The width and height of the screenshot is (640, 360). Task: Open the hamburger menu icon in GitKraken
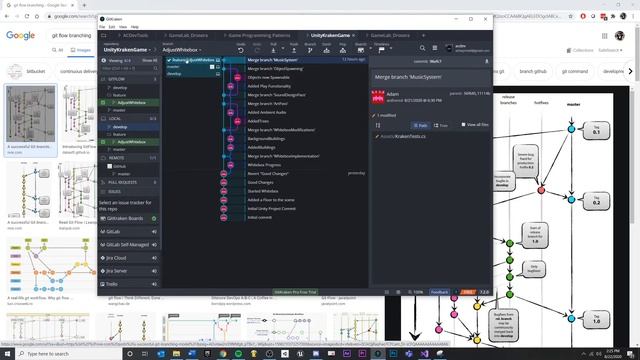[x=435, y=48]
